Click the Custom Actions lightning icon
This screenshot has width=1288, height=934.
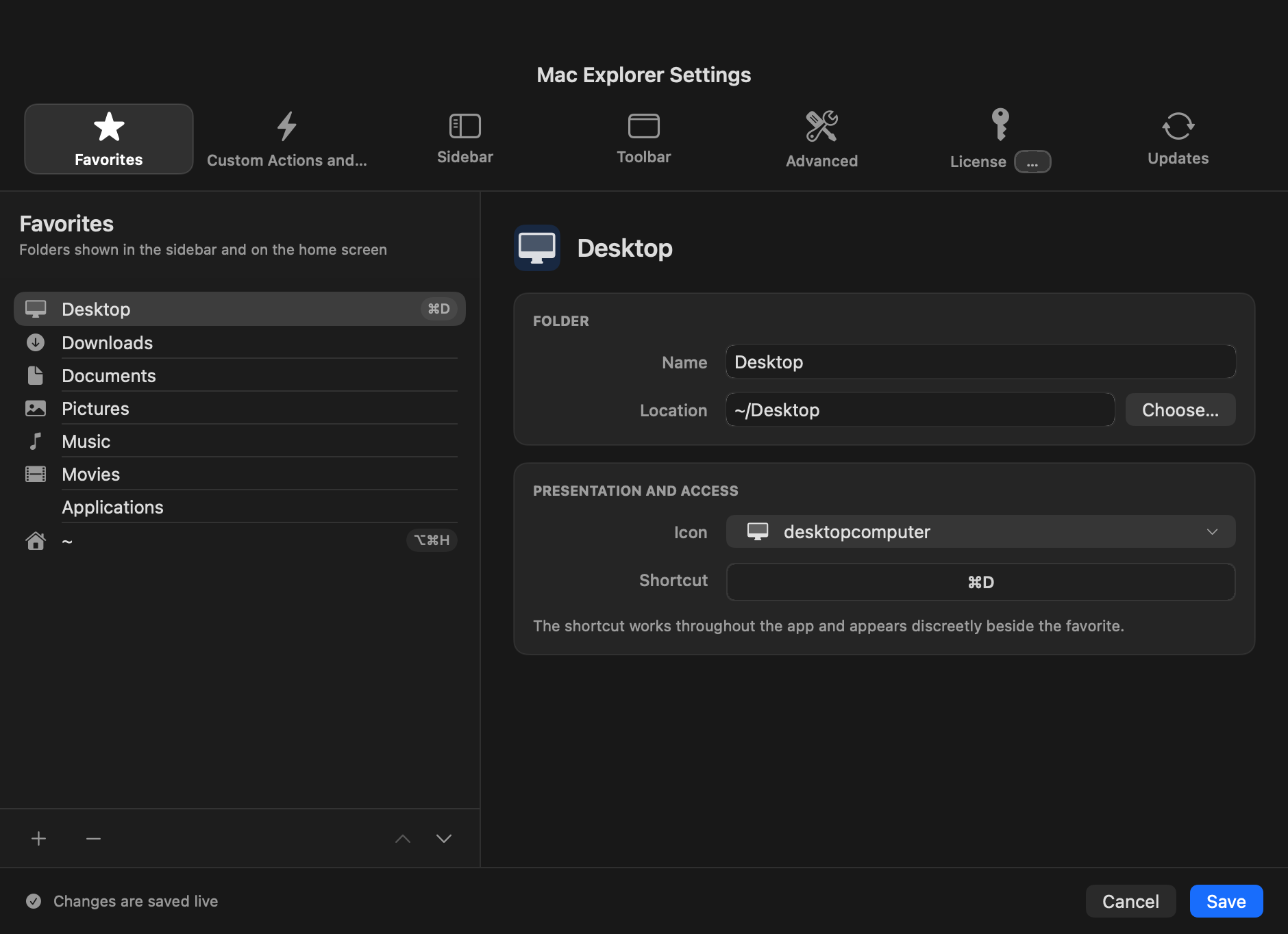point(287,127)
